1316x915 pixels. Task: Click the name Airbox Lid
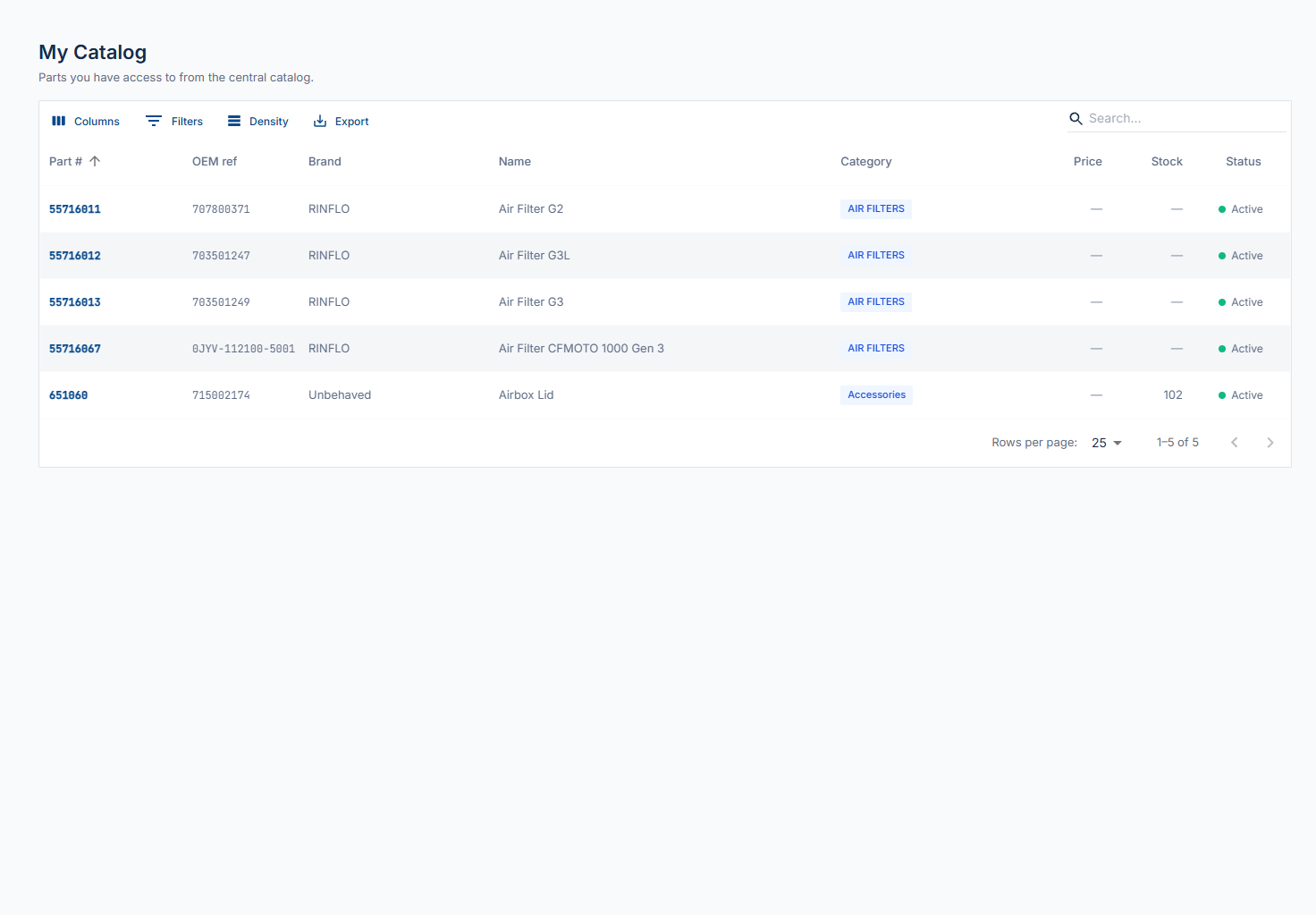[x=526, y=394]
